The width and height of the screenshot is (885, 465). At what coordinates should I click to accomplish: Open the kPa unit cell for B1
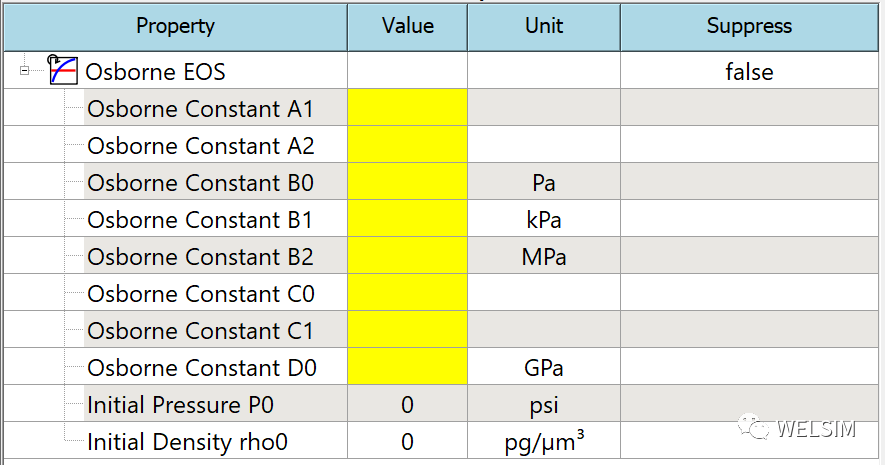pyautogui.click(x=544, y=218)
